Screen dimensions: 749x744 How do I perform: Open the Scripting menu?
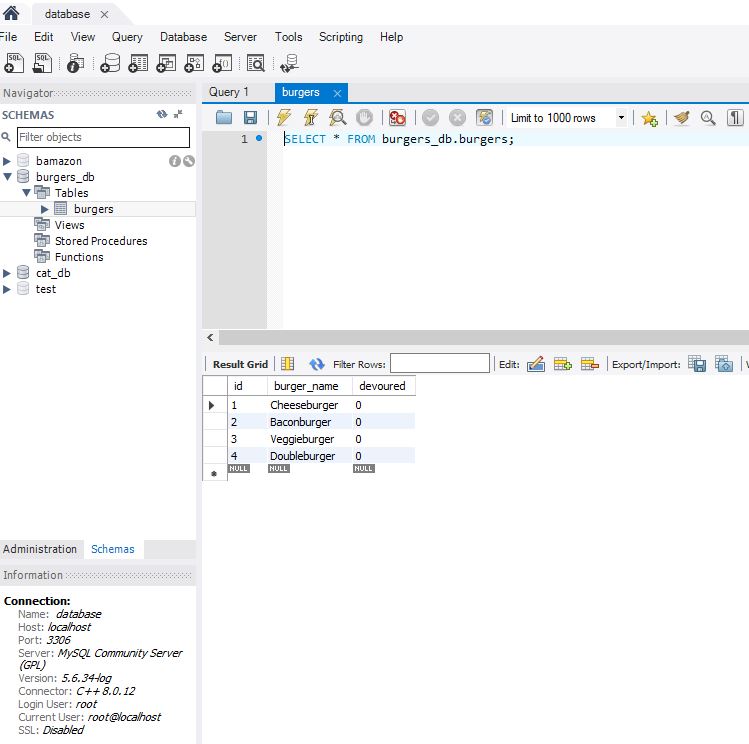click(x=341, y=37)
